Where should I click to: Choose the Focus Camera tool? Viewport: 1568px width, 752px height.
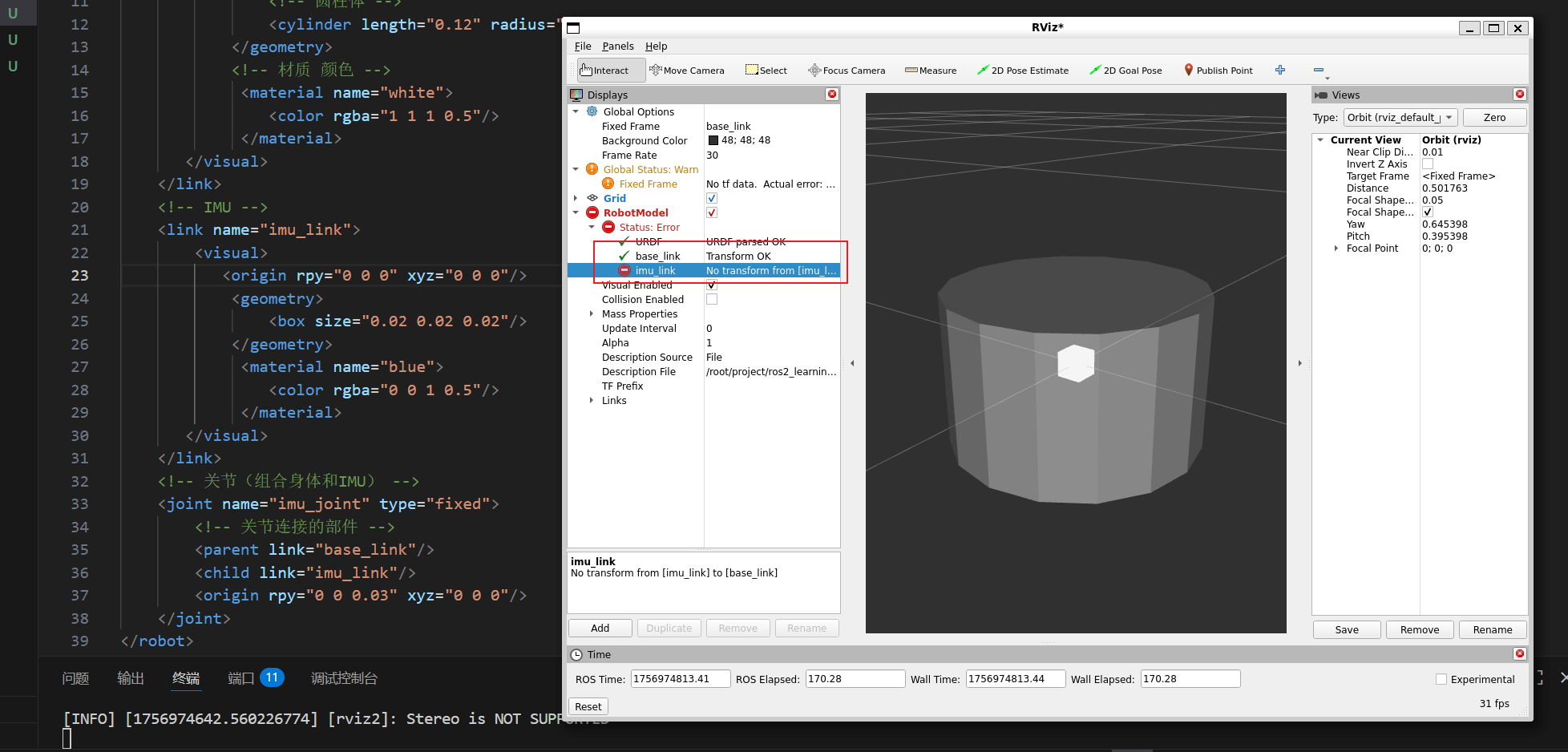tap(847, 71)
